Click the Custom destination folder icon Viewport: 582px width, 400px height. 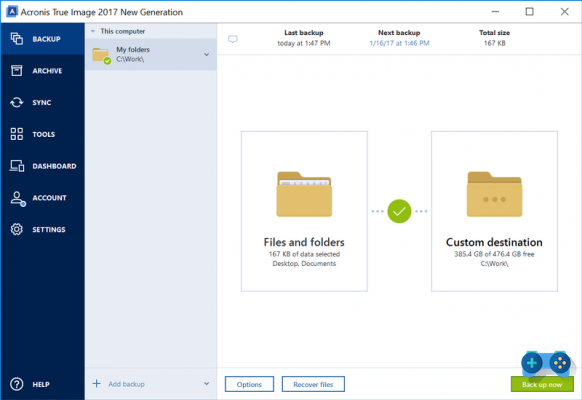pos(494,194)
